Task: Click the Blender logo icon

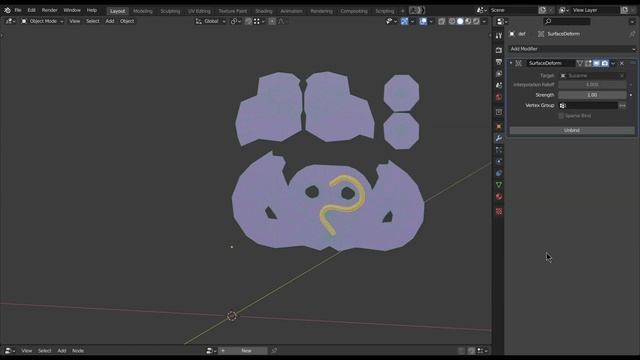Action: click(7, 10)
